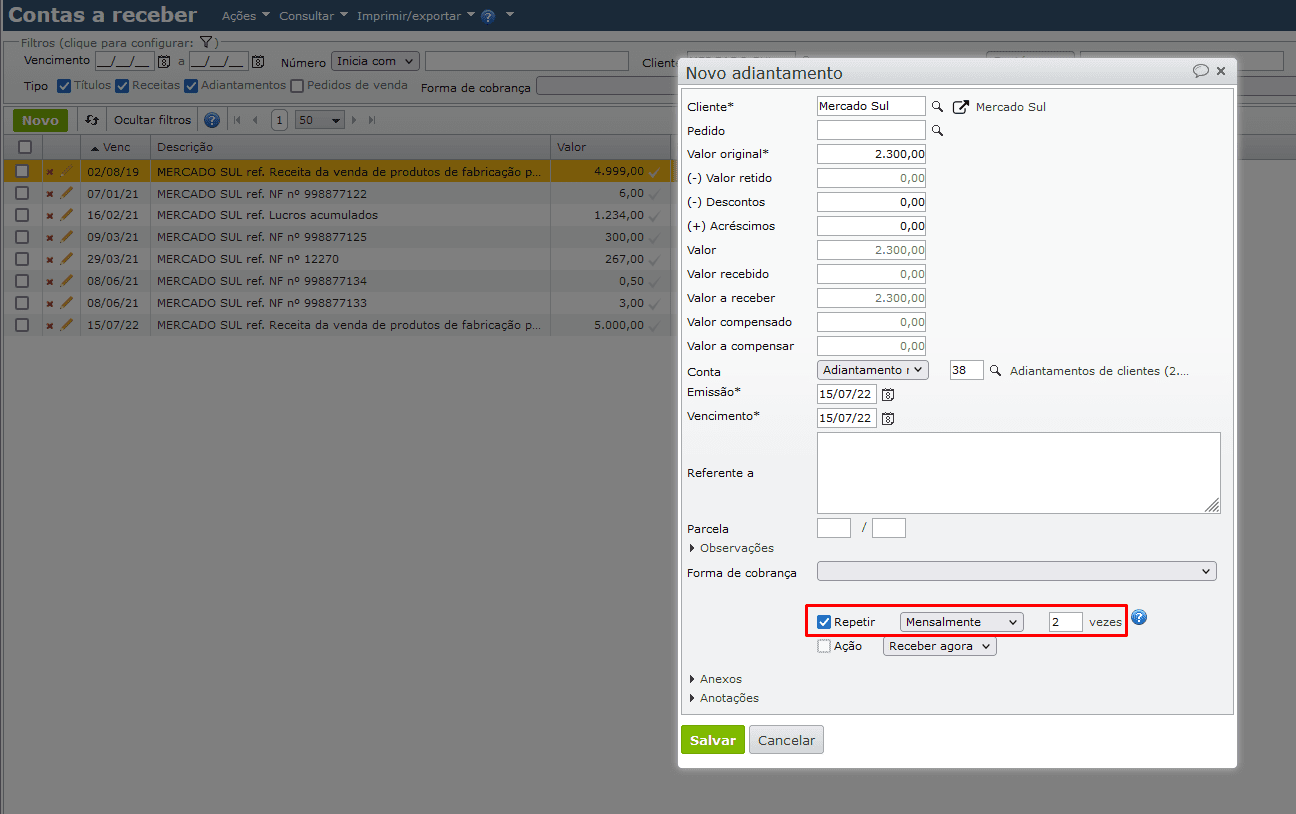Expand the Anotações section
This screenshot has height=814, width=1296.
(x=724, y=698)
